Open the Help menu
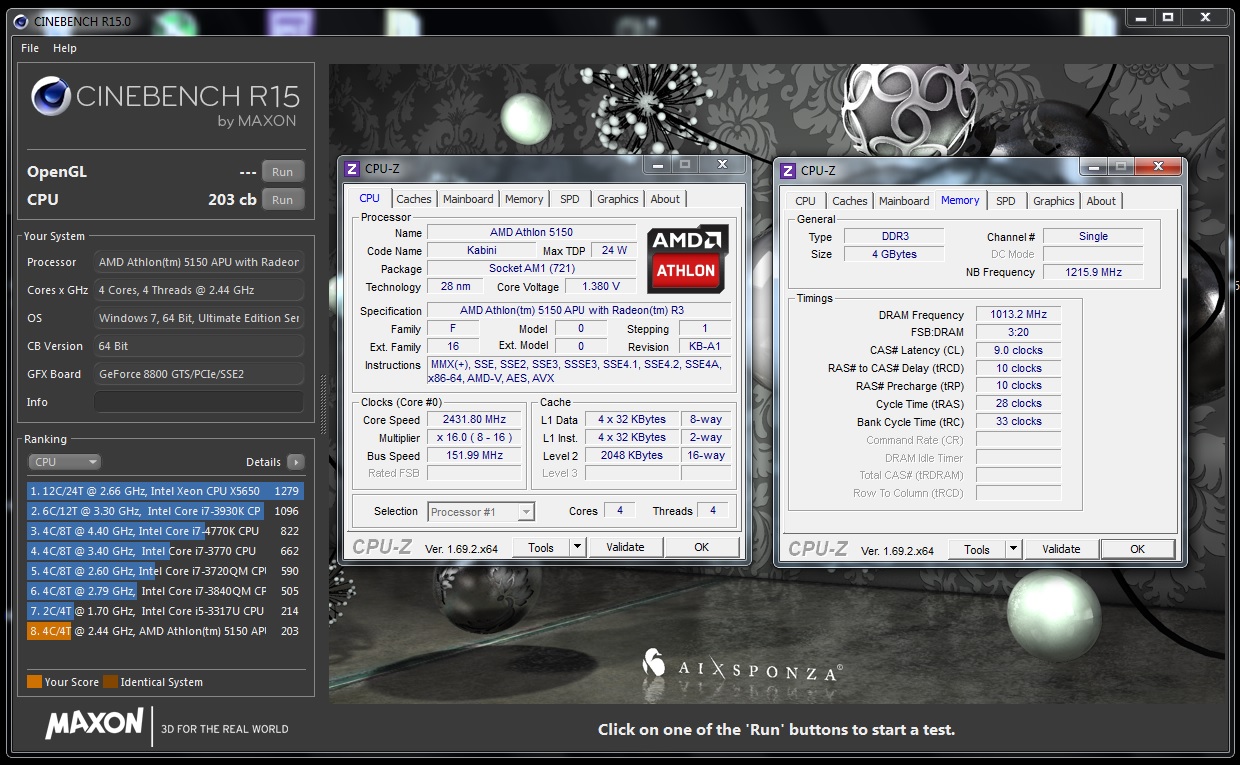The width and height of the screenshot is (1240, 765). 65,48
